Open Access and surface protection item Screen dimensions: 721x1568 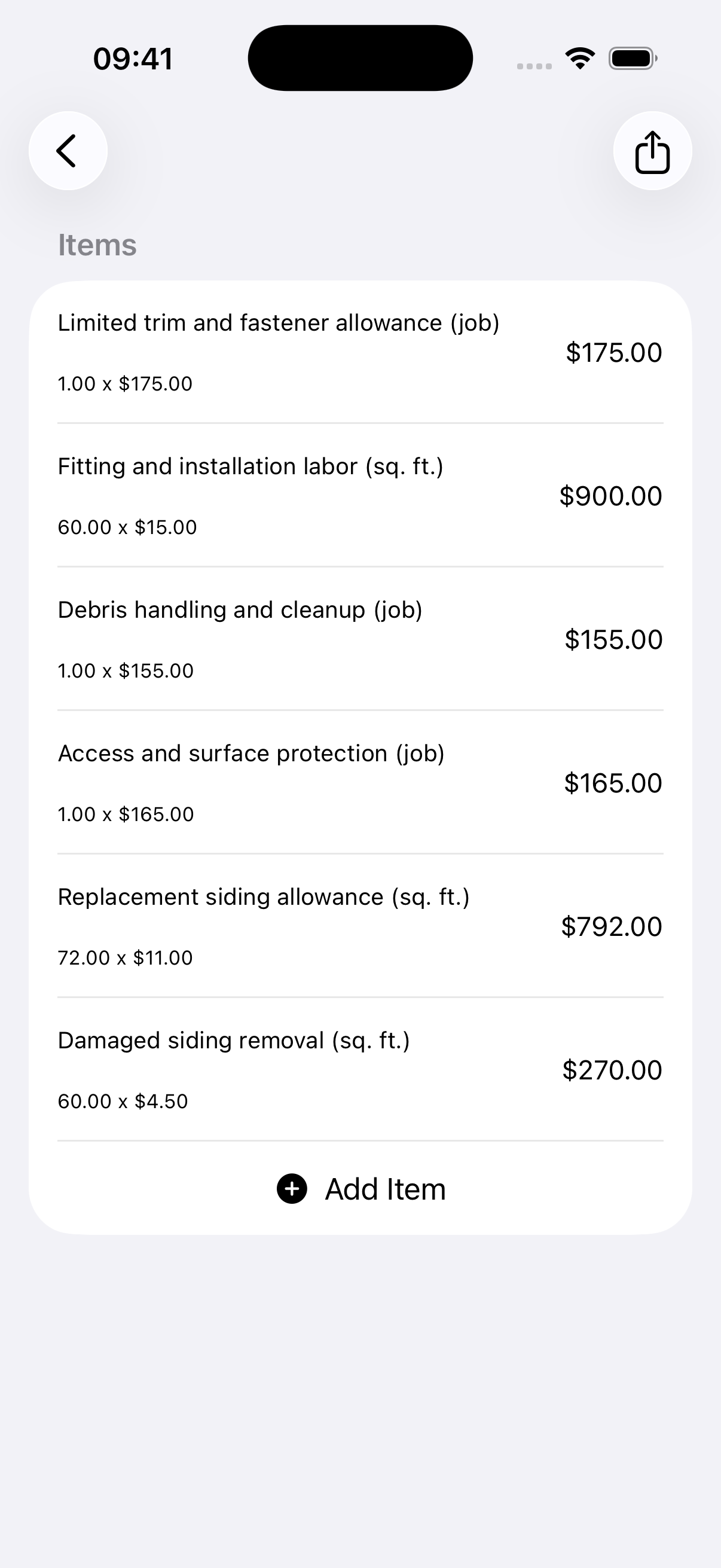click(360, 783)
